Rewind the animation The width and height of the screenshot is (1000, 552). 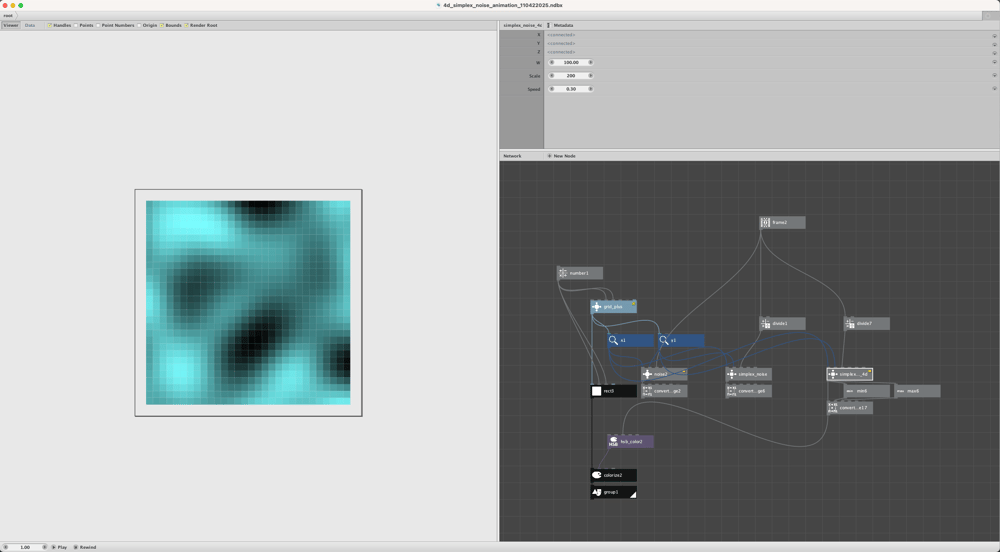pyautogui.click(x=85, y=547)
